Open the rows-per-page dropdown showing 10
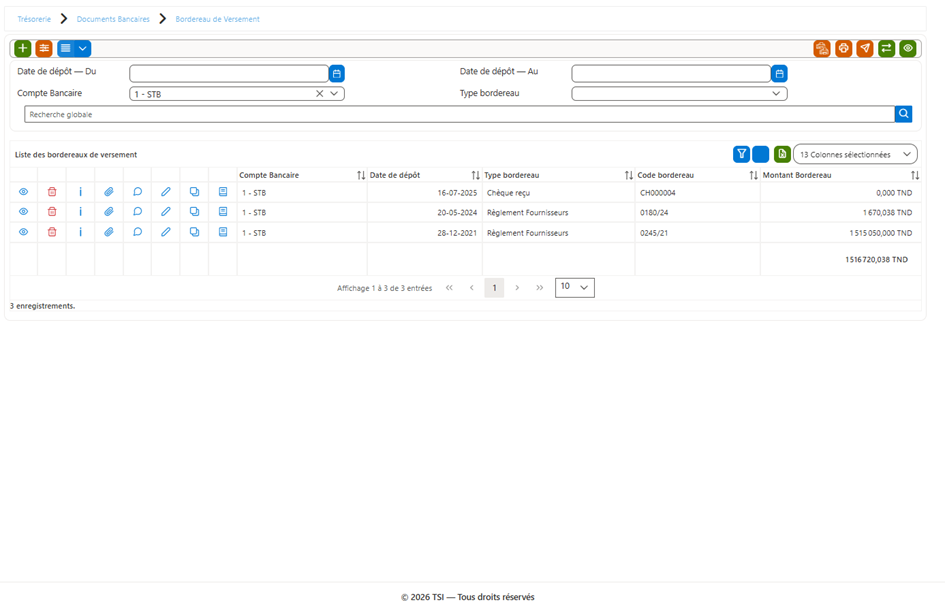The height and width of the screenshot is (611, 945). tap(574, 287)
